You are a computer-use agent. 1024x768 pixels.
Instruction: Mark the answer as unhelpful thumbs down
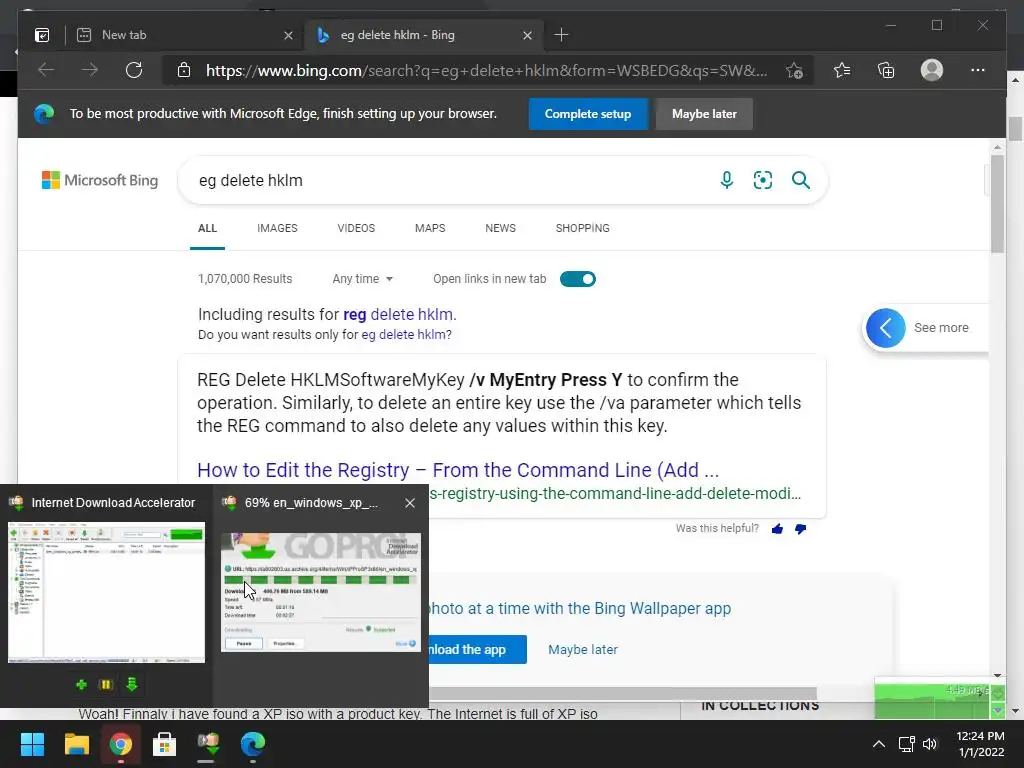tap(801, 529)
